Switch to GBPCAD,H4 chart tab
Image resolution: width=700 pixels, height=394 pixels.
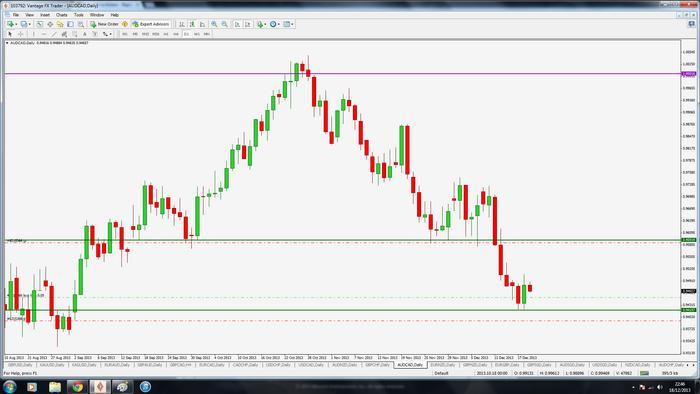181,365
